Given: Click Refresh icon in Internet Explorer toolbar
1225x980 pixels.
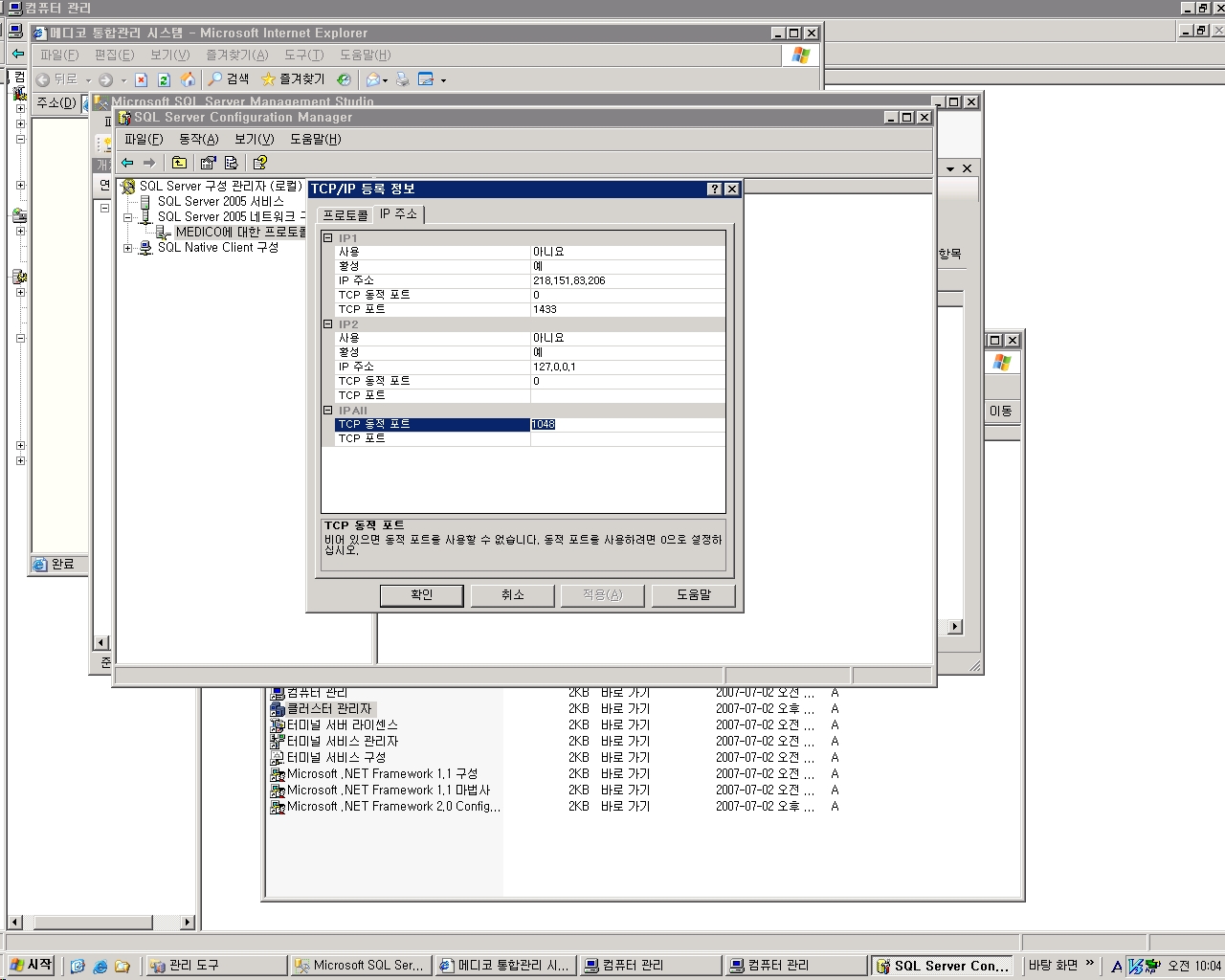Looking at the screenshot, I should 164,79.
